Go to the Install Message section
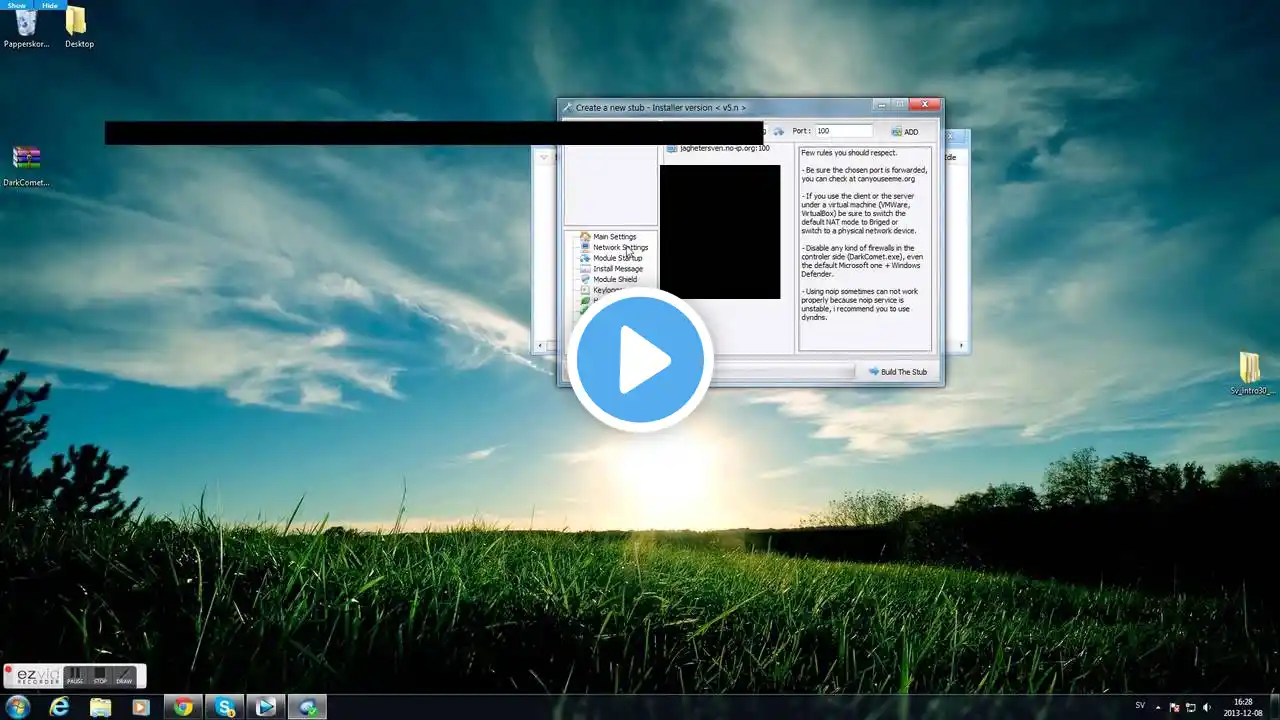Viewport: 1280px width, 720px height. tap(617, 269)
